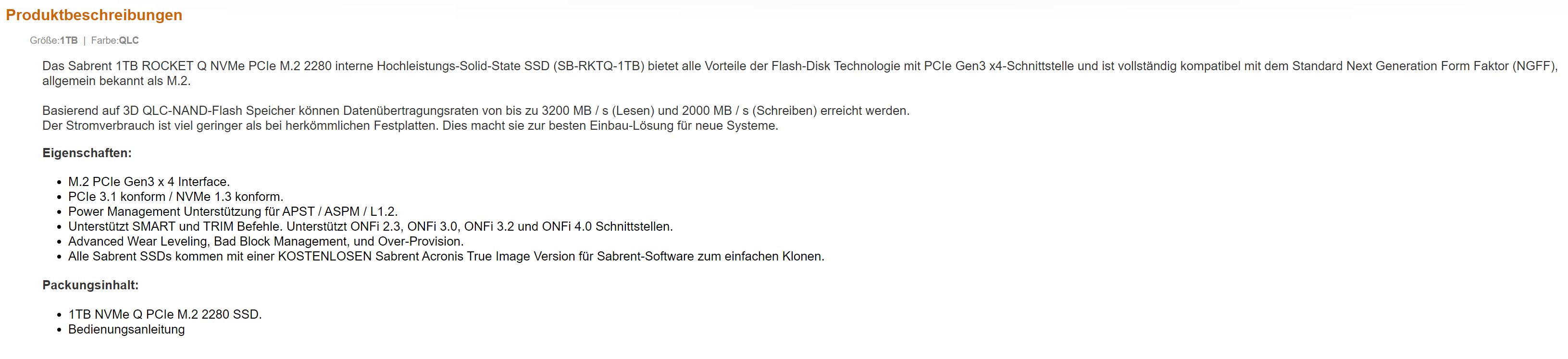This screenshot has height=359, width=1568.
Task: Click the PCIe 3.1 konform bullet item
Action: [x=176, y=197]
